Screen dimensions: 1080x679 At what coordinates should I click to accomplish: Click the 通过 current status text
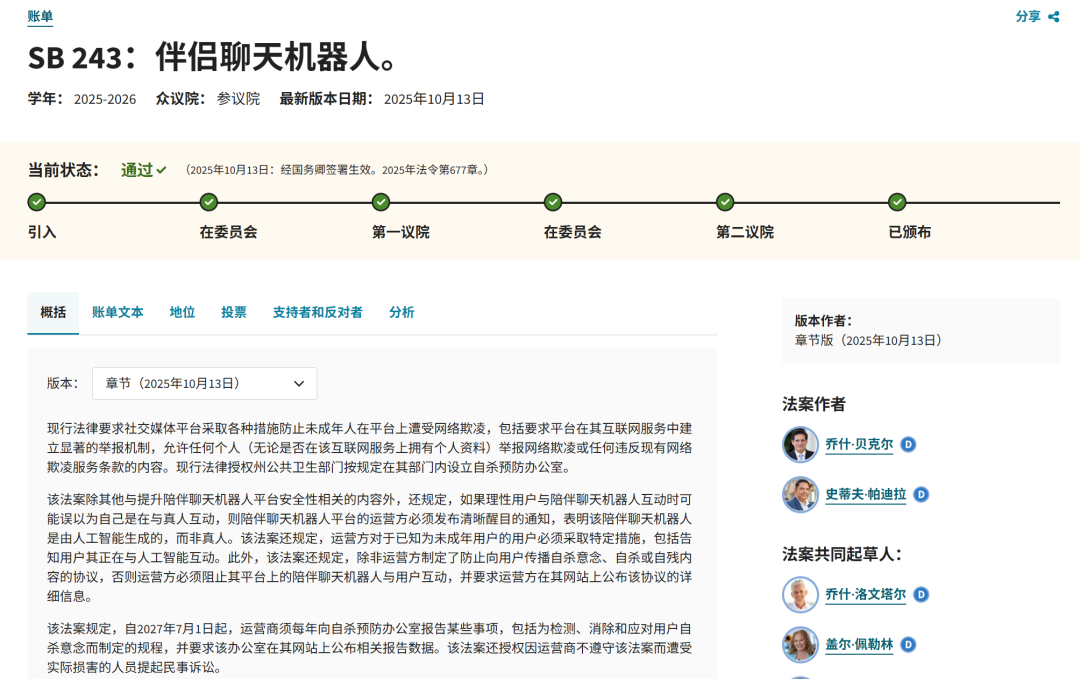[x=137, y=170]
